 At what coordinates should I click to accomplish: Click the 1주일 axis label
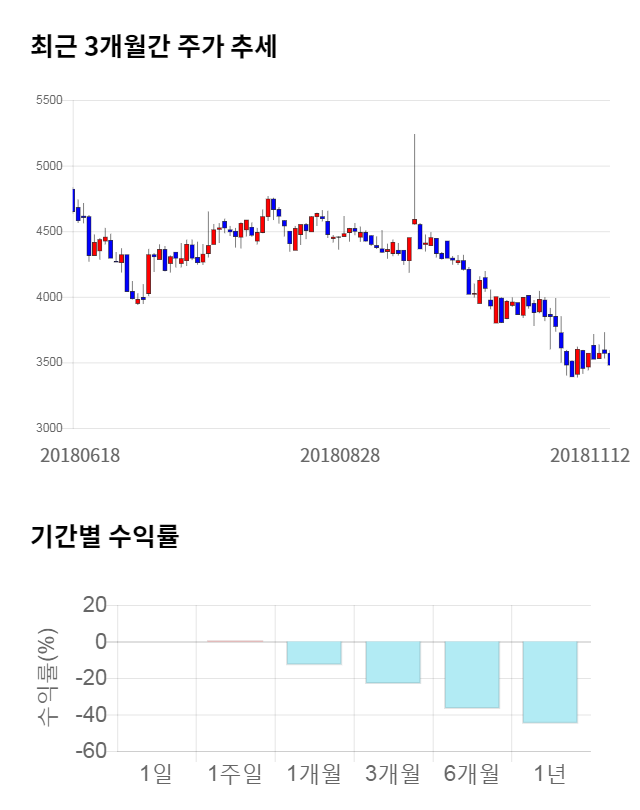coord(234,773)
